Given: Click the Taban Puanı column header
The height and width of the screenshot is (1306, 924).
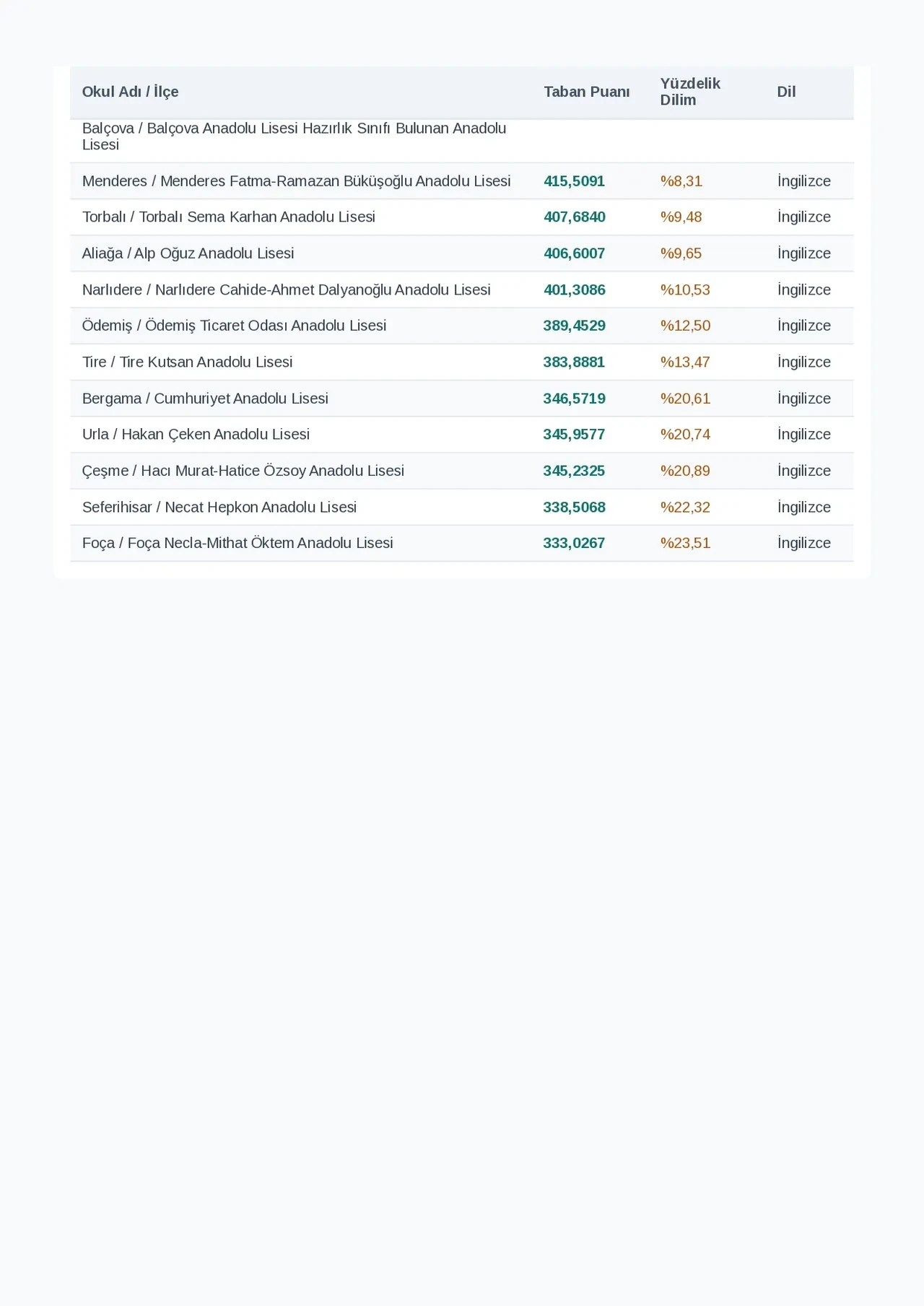Looking at the screenshot, I should tap(587, 92).
